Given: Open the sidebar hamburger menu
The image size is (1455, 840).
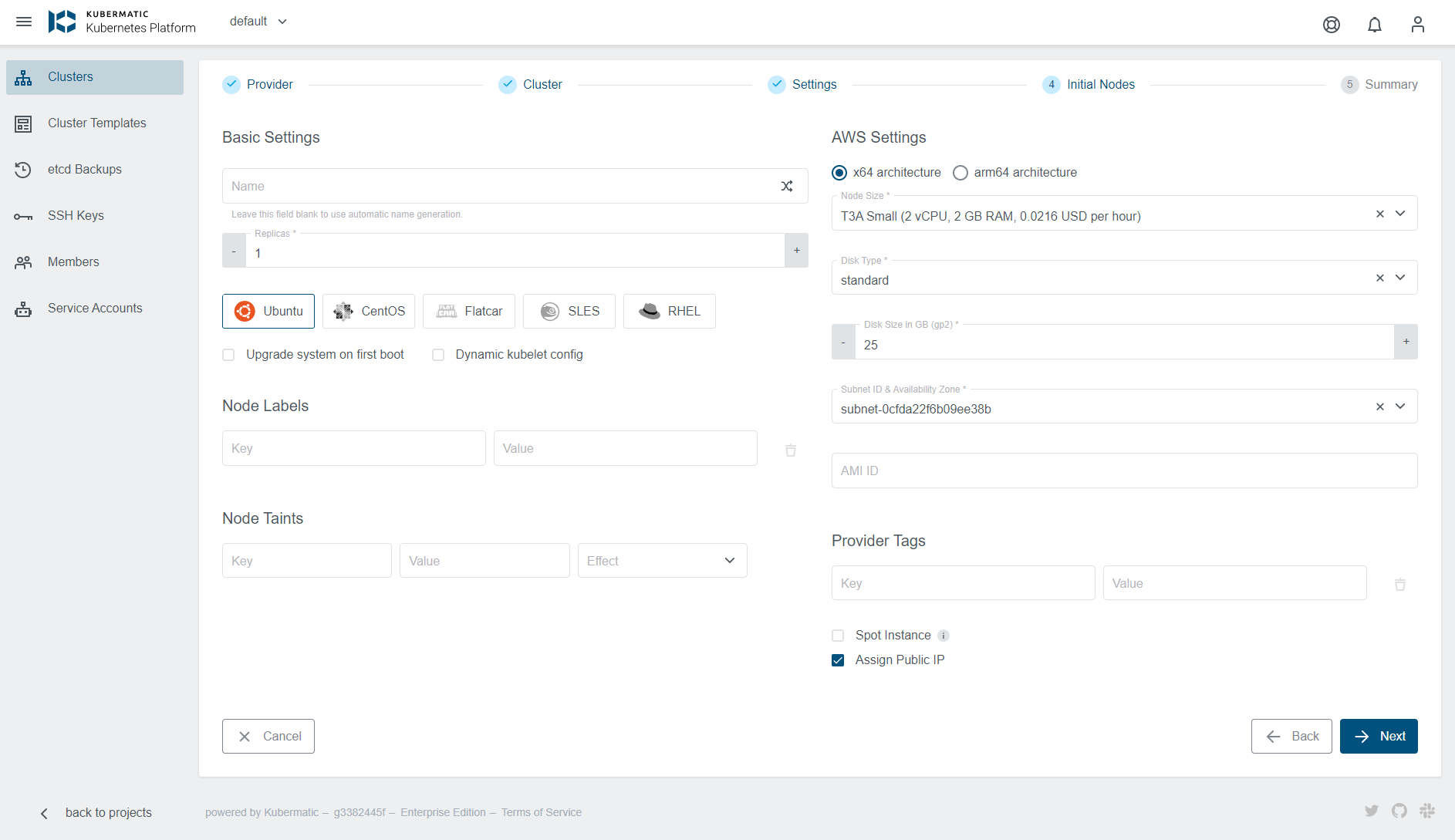Looking at the screenshot, I should pos(24,21).
